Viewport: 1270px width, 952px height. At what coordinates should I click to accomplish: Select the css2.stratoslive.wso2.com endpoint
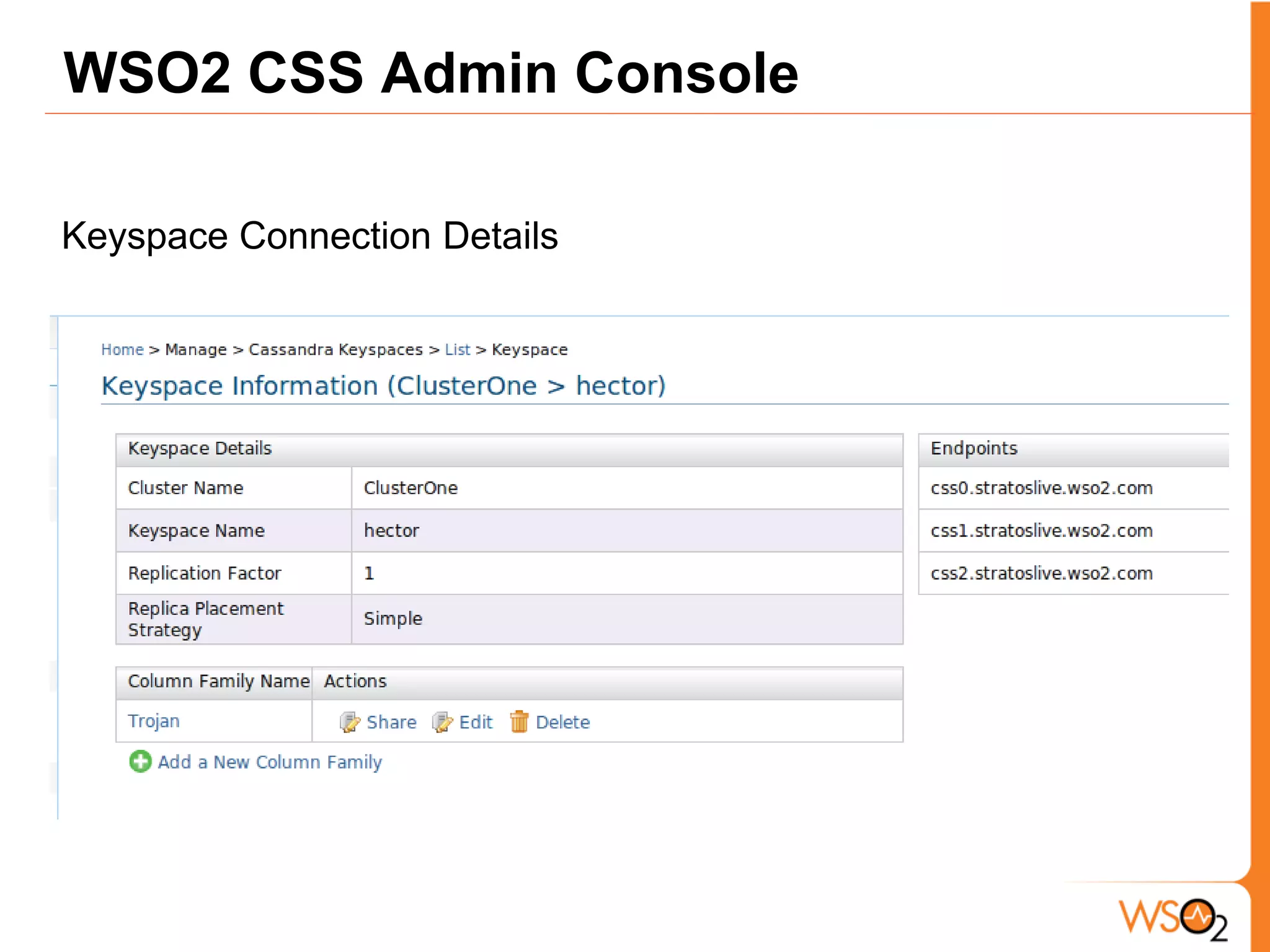click(x=1041, y=573)
